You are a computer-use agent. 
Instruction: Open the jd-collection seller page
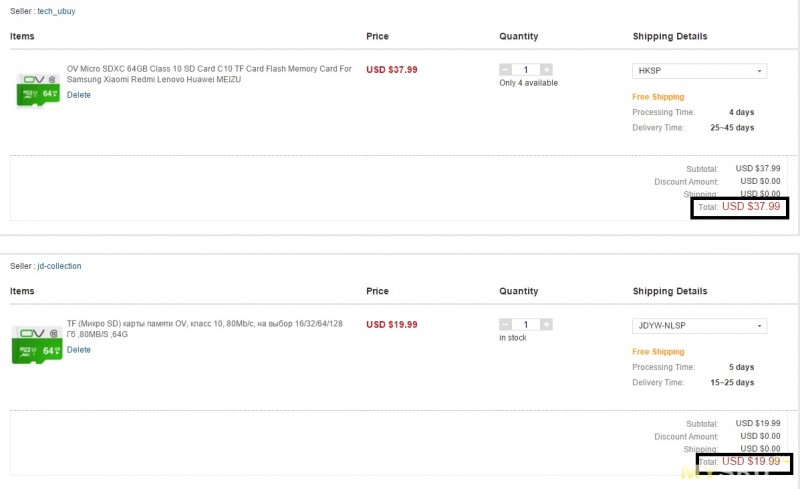pyautogui.click(x=59, y=266)
